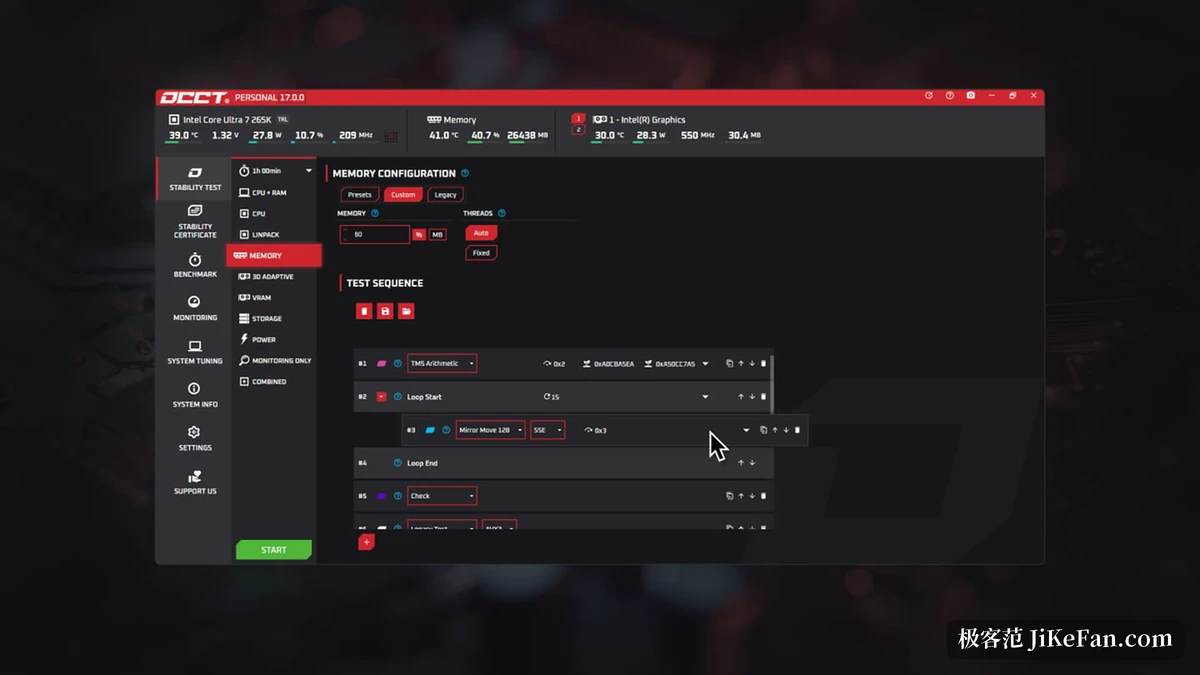
Task: Click the memory amount input field
Action: 375,235
